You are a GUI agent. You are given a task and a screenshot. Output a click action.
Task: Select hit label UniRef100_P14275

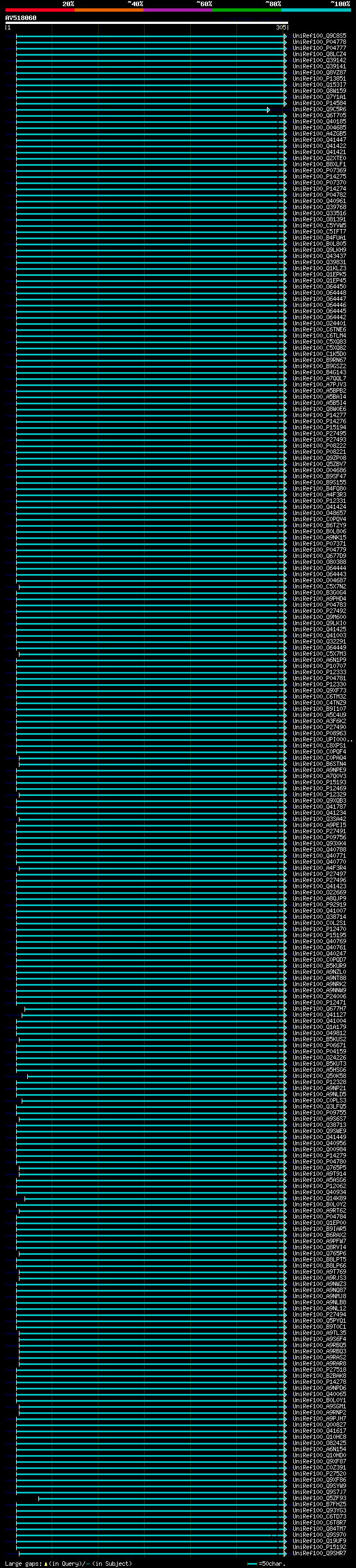tap(319, 176)
